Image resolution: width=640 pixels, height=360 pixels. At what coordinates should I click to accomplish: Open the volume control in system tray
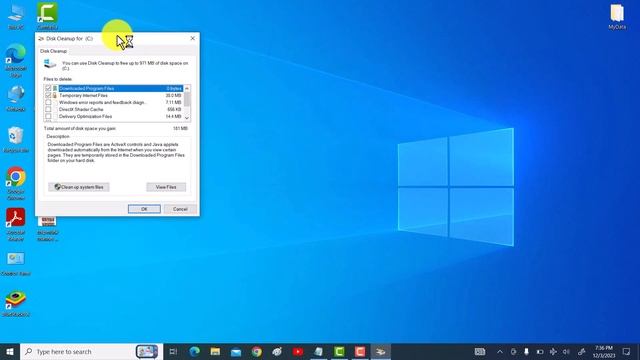coord(566,351)
